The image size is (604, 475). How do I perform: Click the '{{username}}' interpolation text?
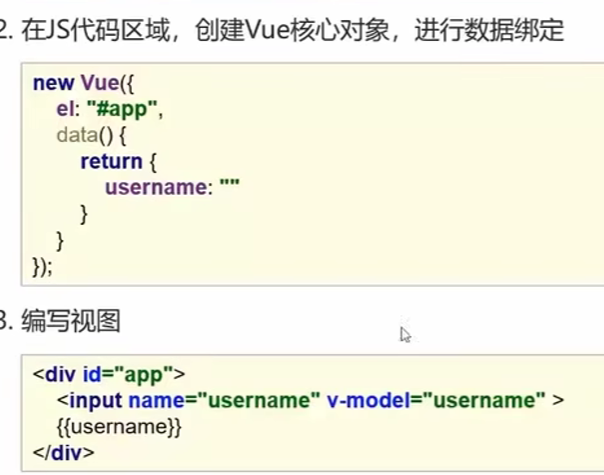click(x=119, y=427)
